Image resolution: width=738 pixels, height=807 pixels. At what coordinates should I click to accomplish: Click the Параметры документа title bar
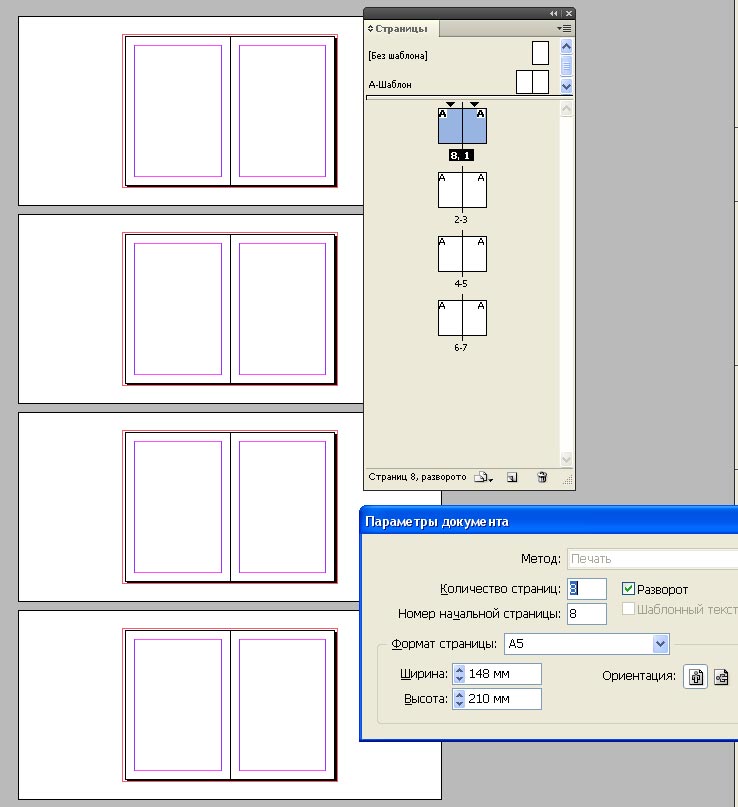[549, 522]
